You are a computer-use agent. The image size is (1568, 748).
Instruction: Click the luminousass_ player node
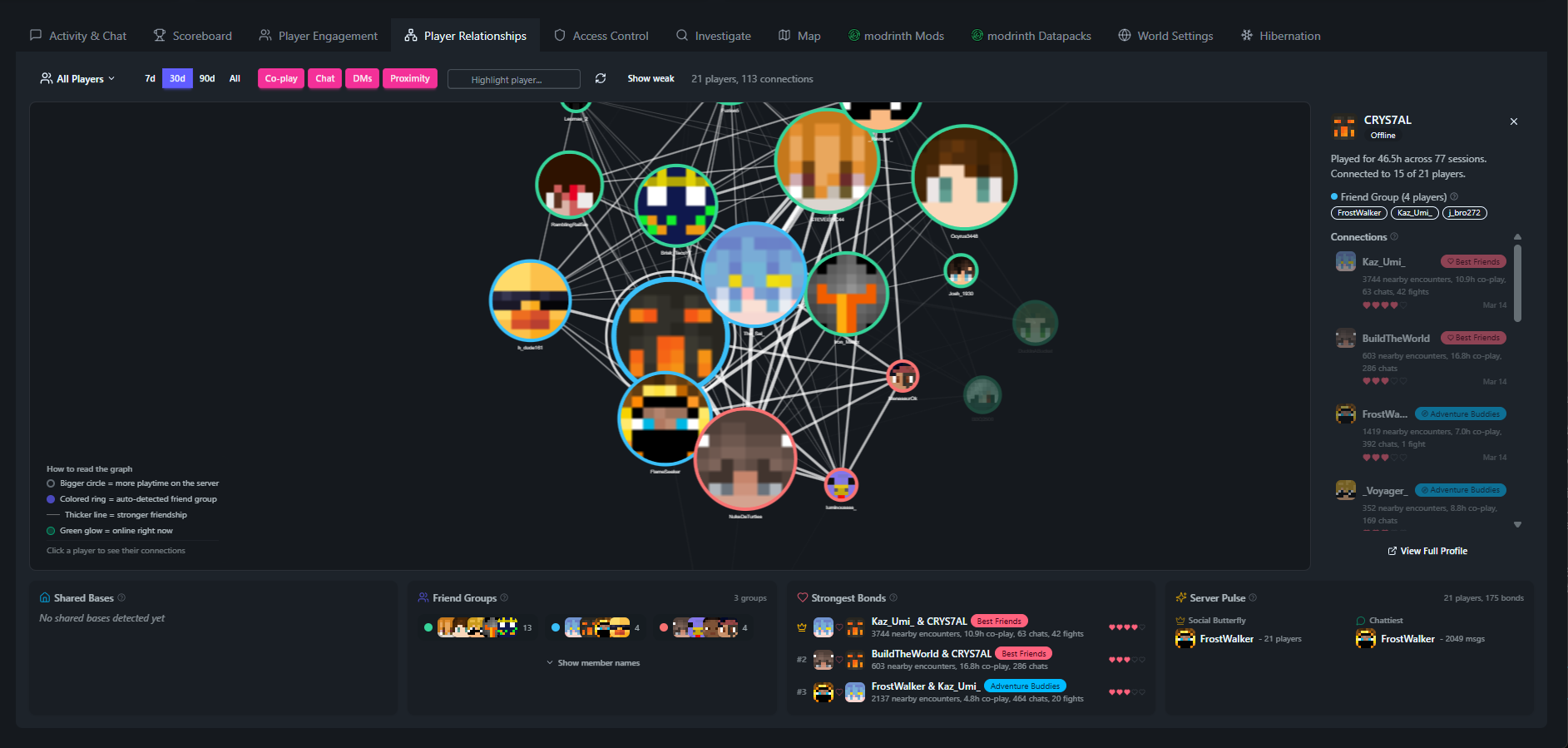[841, 485]
